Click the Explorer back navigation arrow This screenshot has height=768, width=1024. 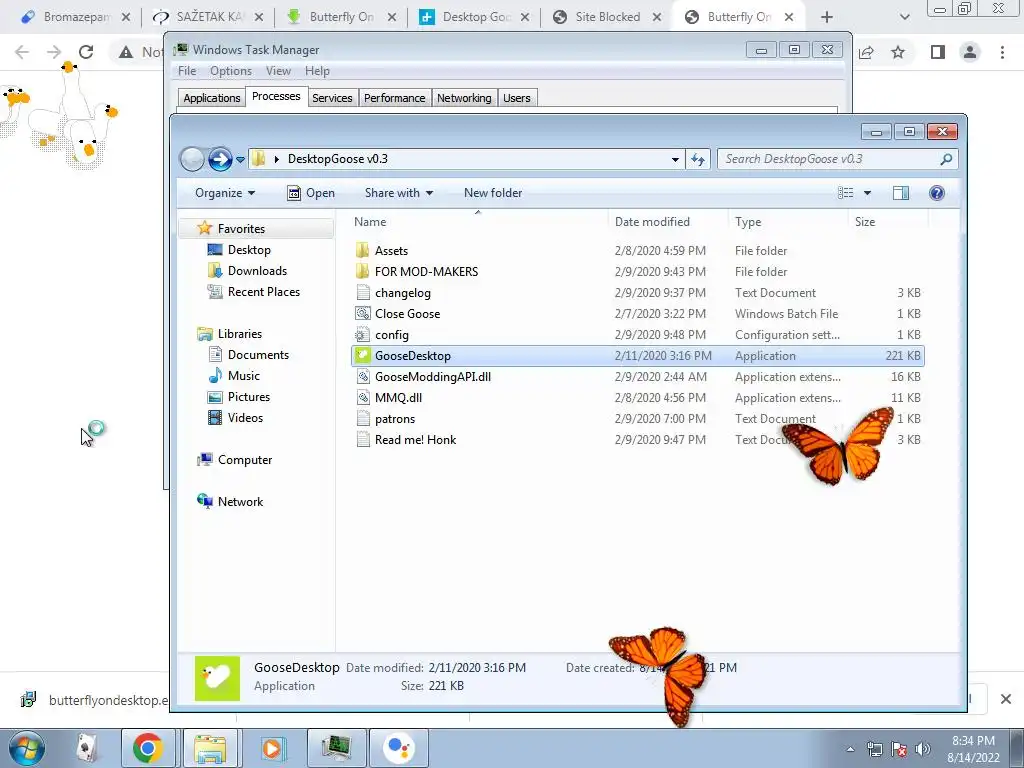click(192, 159)
